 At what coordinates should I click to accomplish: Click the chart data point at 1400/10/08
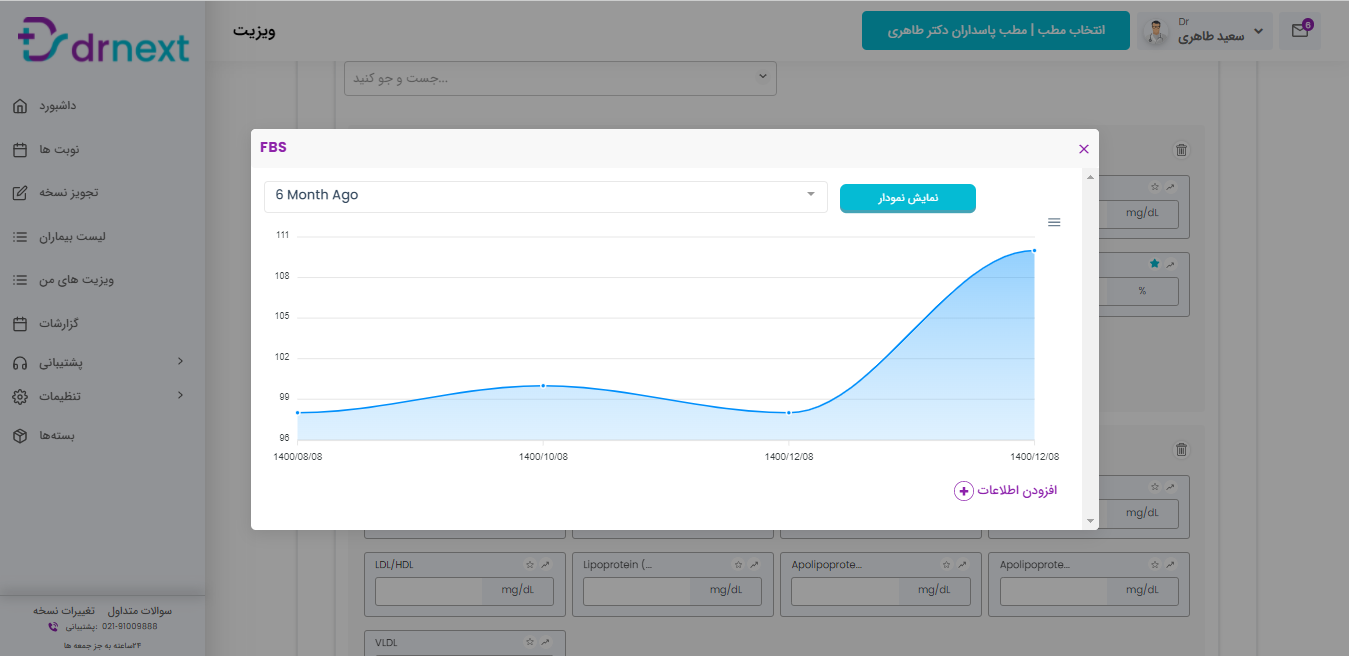coord(543,385)
